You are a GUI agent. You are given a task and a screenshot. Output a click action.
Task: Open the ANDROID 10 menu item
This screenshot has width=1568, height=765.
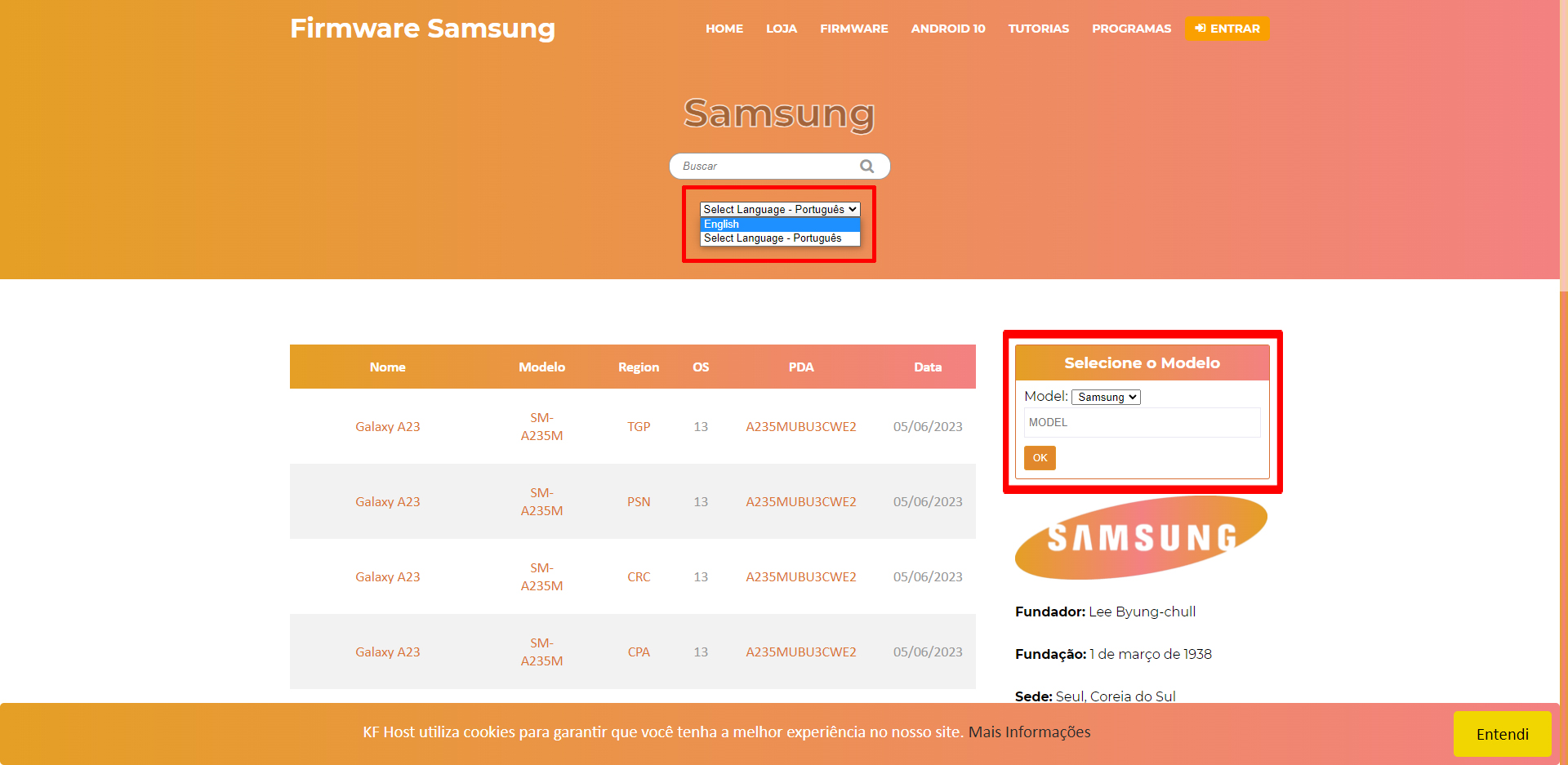[948, 29]
